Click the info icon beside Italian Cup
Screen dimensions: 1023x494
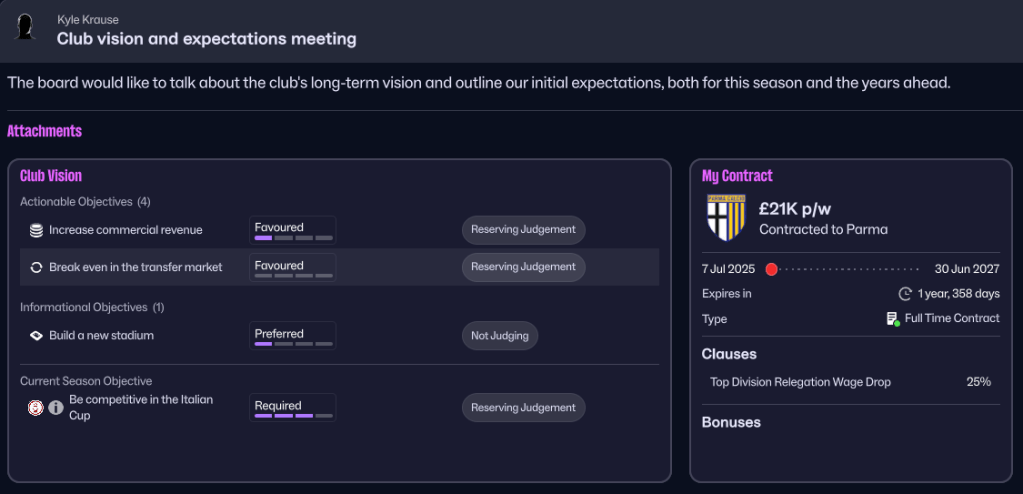tap(56, 407)
